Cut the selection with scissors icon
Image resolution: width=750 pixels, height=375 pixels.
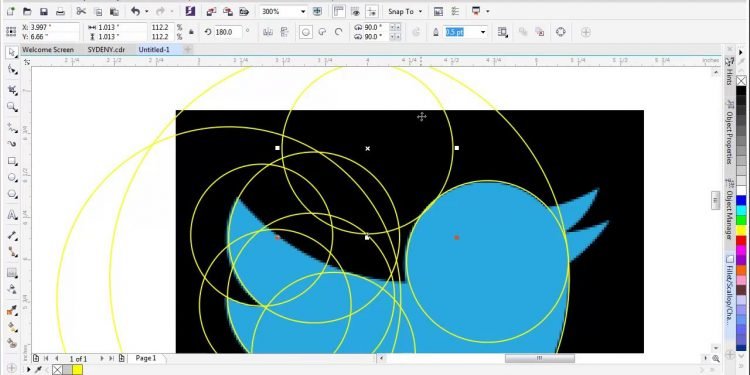[x=81, y=11]
